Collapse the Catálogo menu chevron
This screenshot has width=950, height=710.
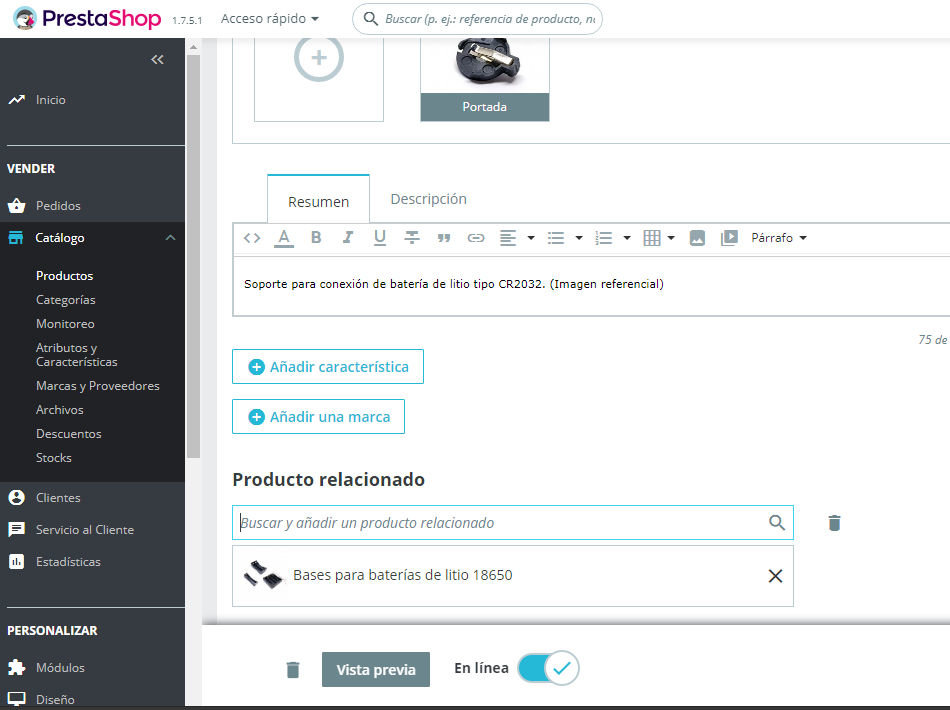[x=171, y=238]
